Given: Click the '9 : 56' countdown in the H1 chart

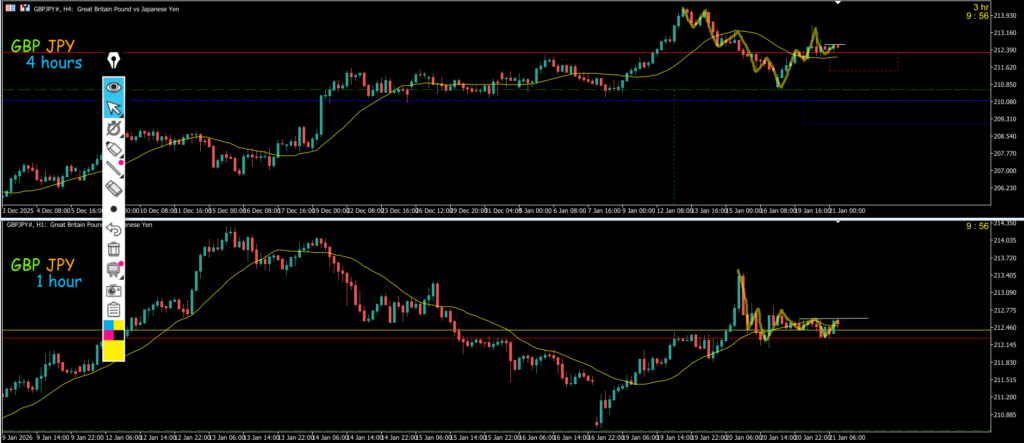Looking at the screenshot, I should 978,226.
